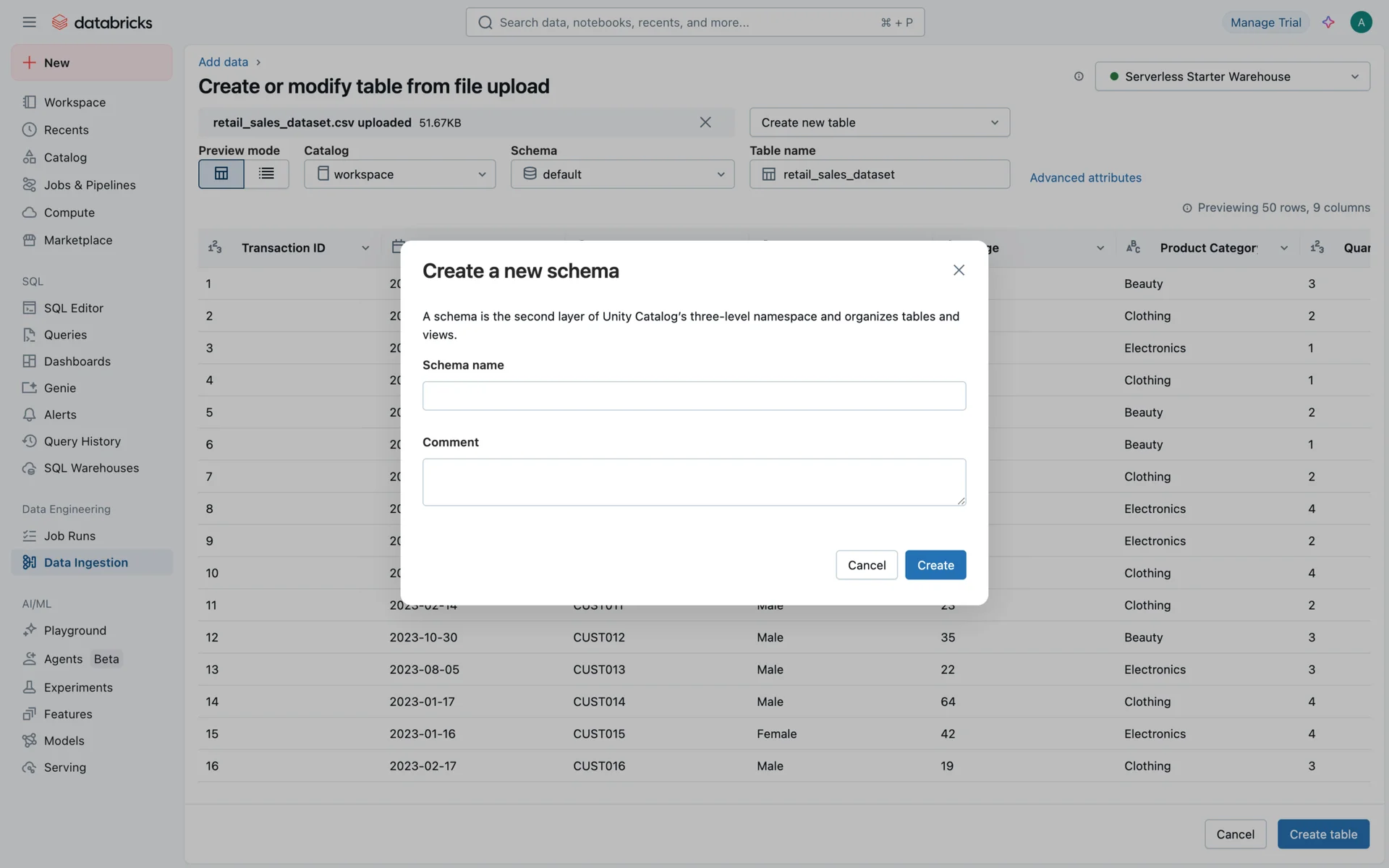Open Query History menu item

(x=82, y=441)
